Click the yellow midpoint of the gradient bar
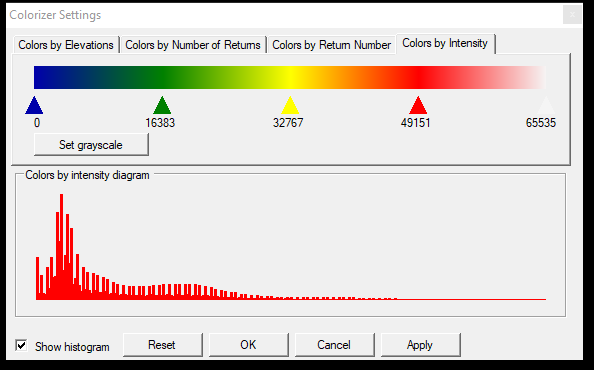Screen dimensions: 594x370 click(x=290, y=78)
